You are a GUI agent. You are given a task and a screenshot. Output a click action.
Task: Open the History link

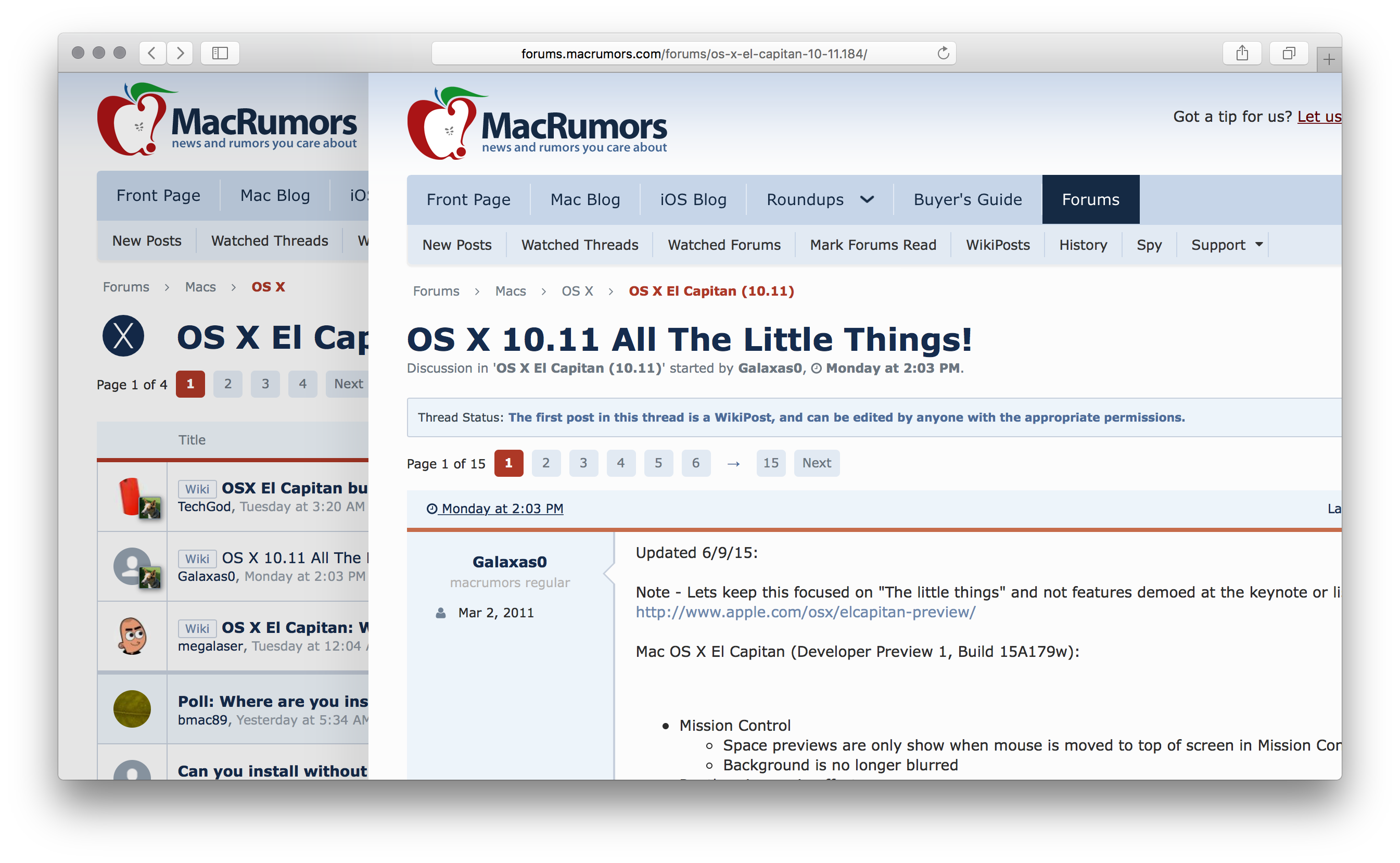[1083, 245]
